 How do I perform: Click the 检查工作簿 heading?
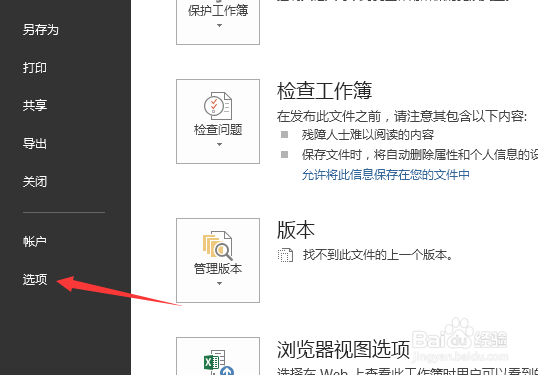tap(324, 91)
